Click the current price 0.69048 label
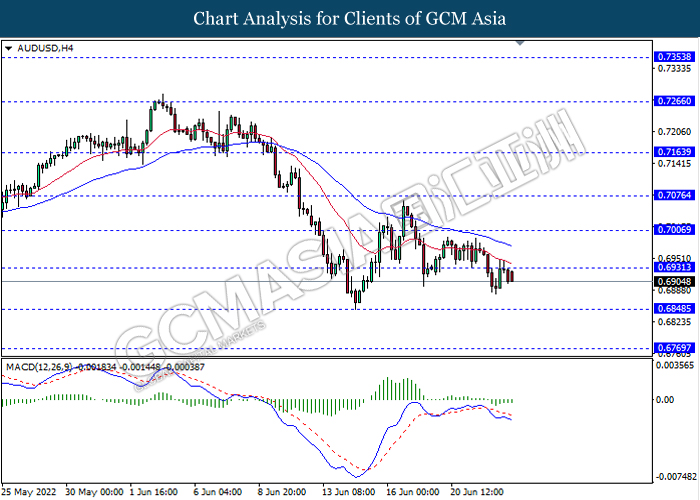 click(x=674, y=281)
